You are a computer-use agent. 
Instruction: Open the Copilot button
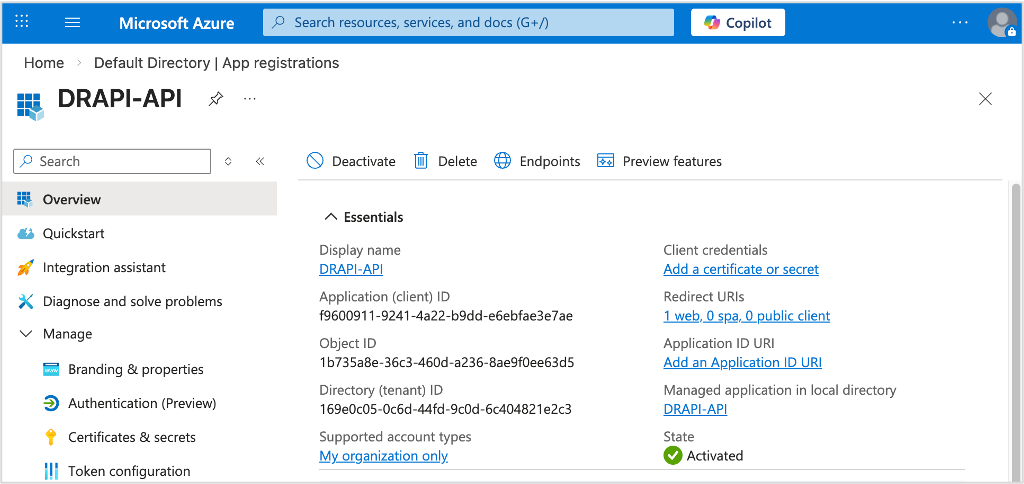click(738, 22)
